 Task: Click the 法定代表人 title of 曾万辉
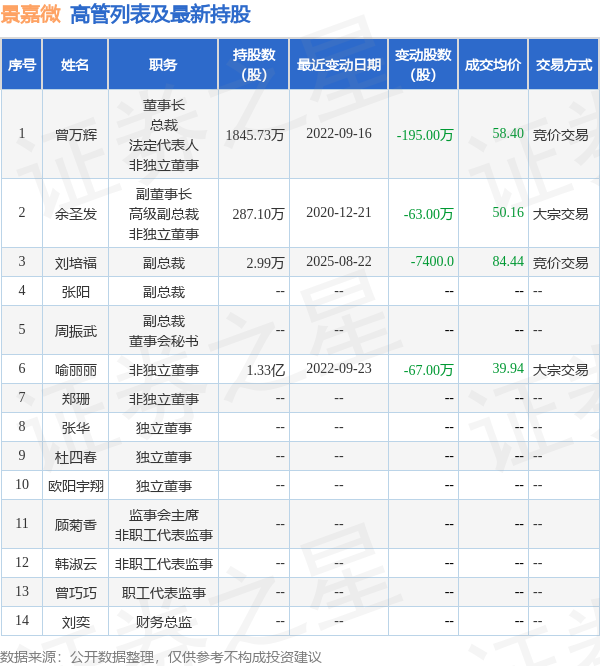(163, 145)
